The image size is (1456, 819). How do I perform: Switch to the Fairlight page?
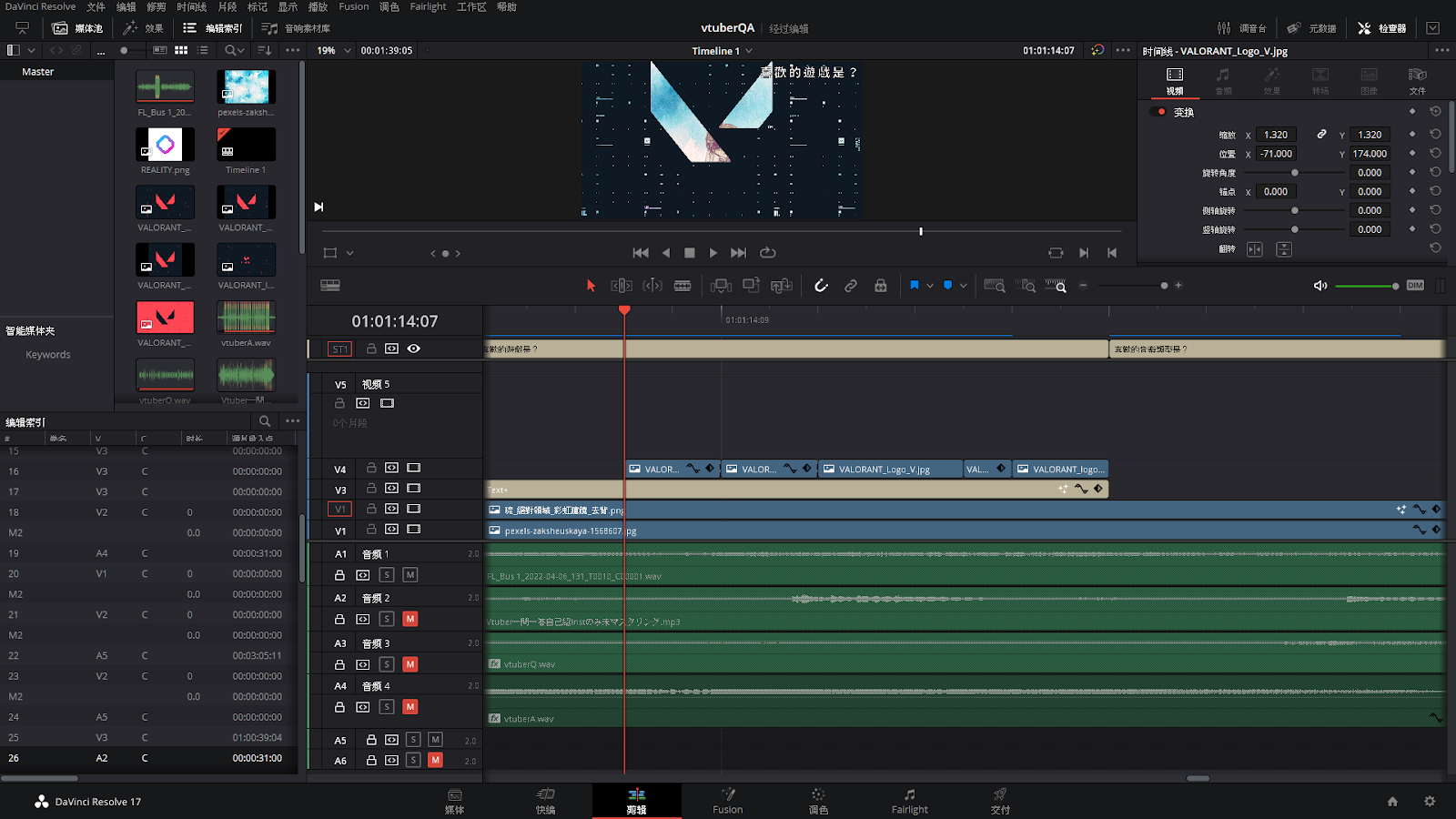point(909,801)
